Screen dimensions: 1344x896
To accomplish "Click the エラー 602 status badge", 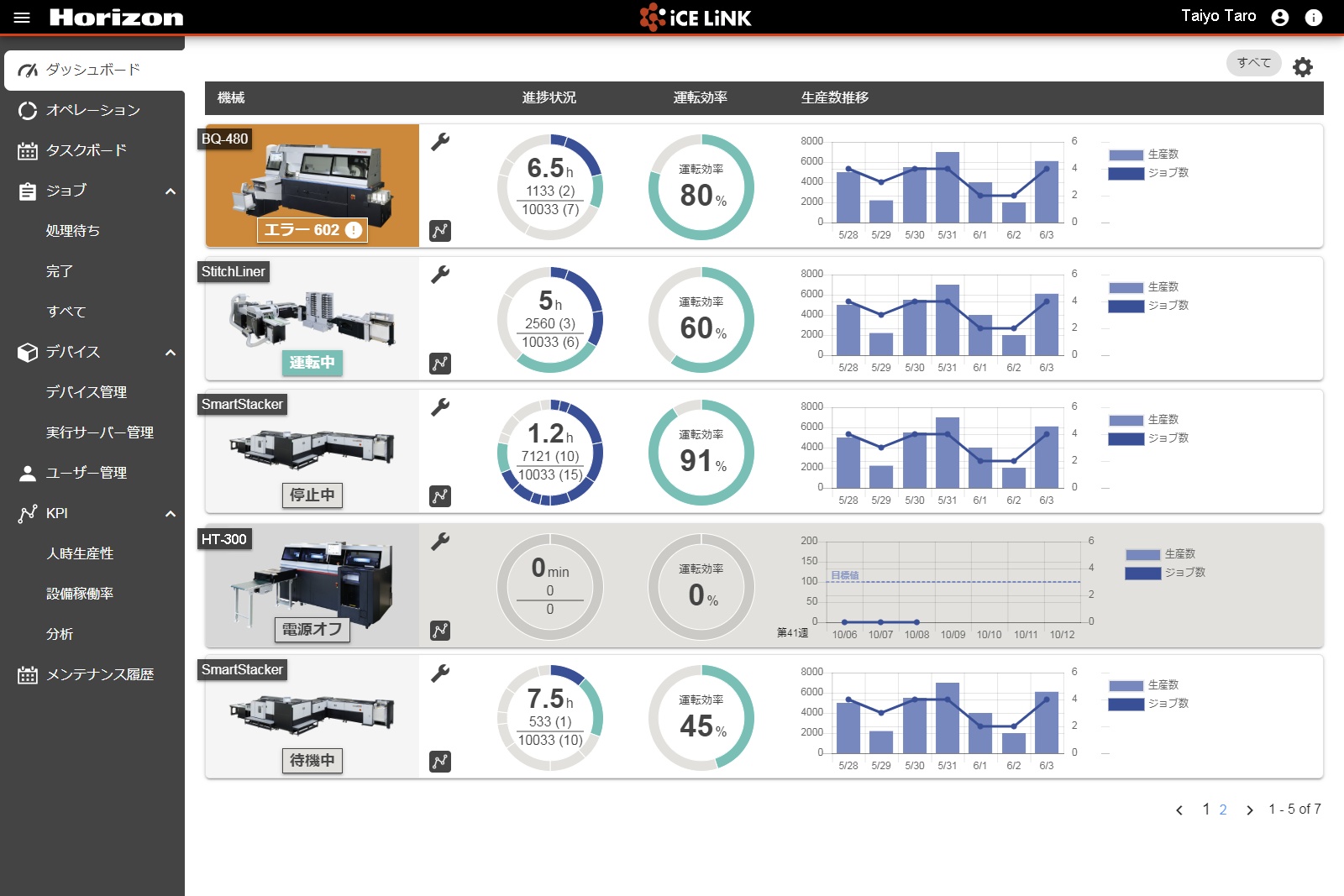I will pyautogui.click(x=312, y=230).
